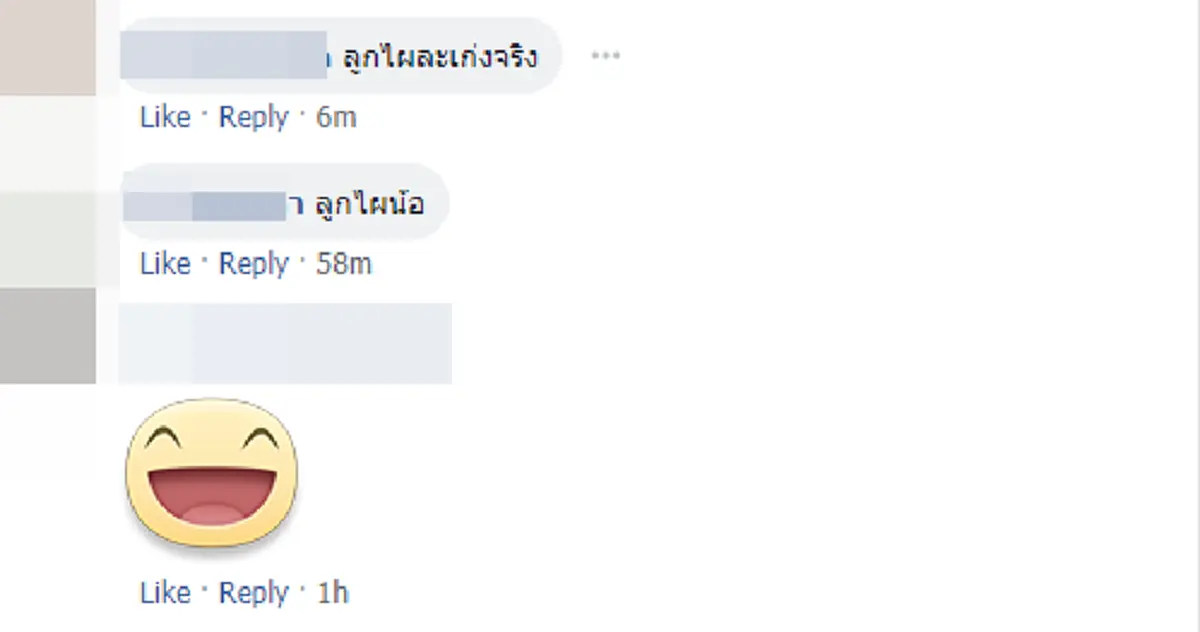Toggle Like on the 'ลูกไผน้อ' comment
This screenshot has height=632, width=1200.
click(x=165, y=264)
